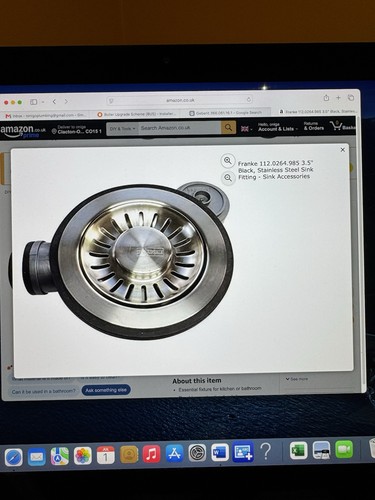Viewport: 375px width, 500px height.
Task: Open the Amazon basket cart icon
Action: click(x=335, y=126)
